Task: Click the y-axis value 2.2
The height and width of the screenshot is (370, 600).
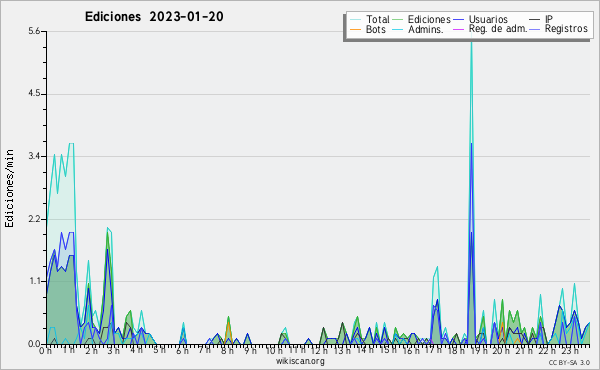Action: click(34, 219)
